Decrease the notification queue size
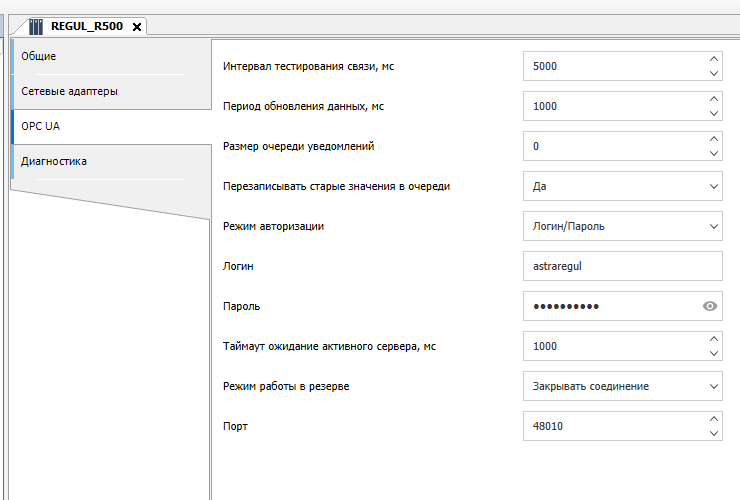 [713, 153]
